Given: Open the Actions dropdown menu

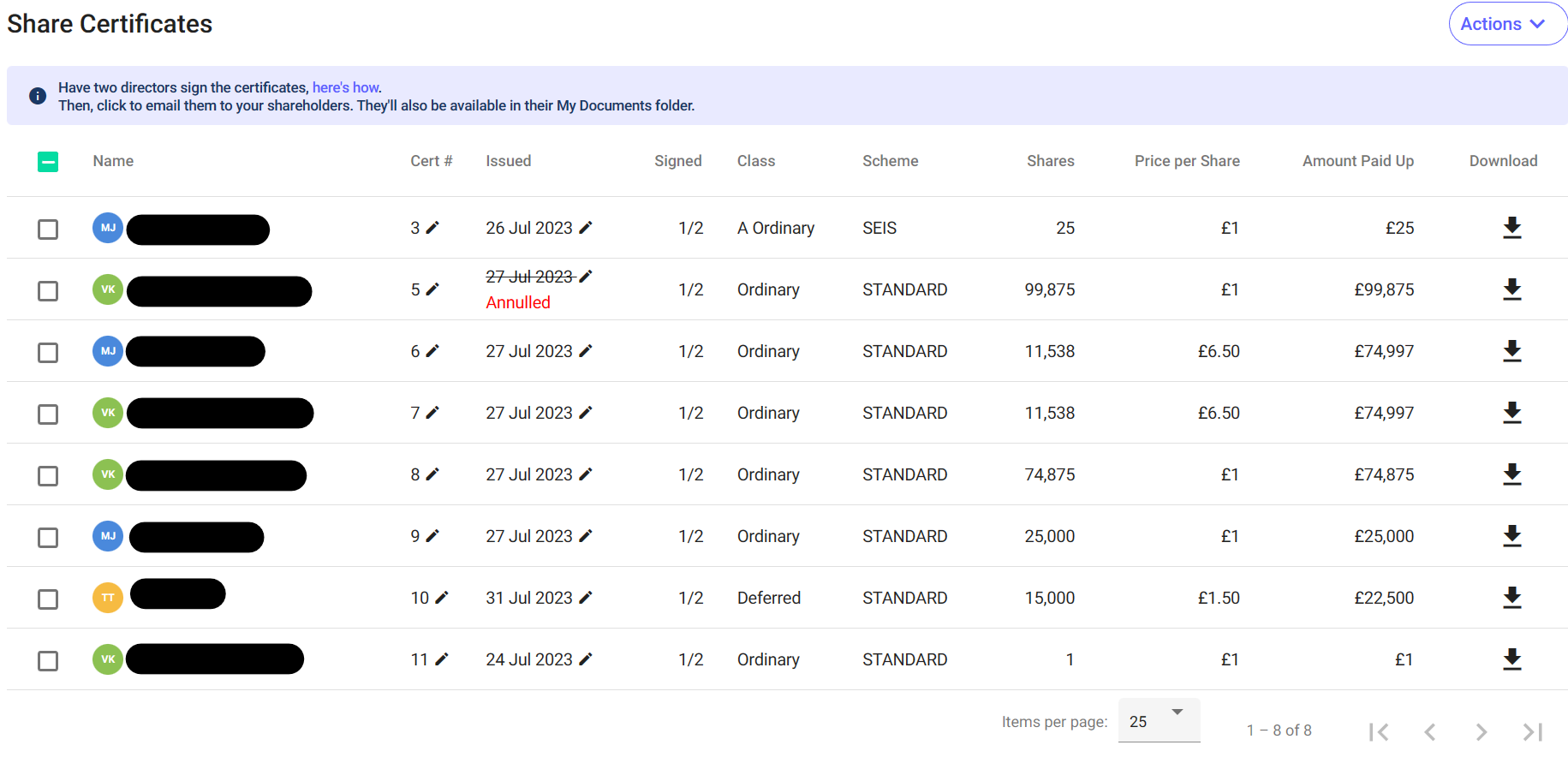Looking at the screenshot, I should [1506, 24].
